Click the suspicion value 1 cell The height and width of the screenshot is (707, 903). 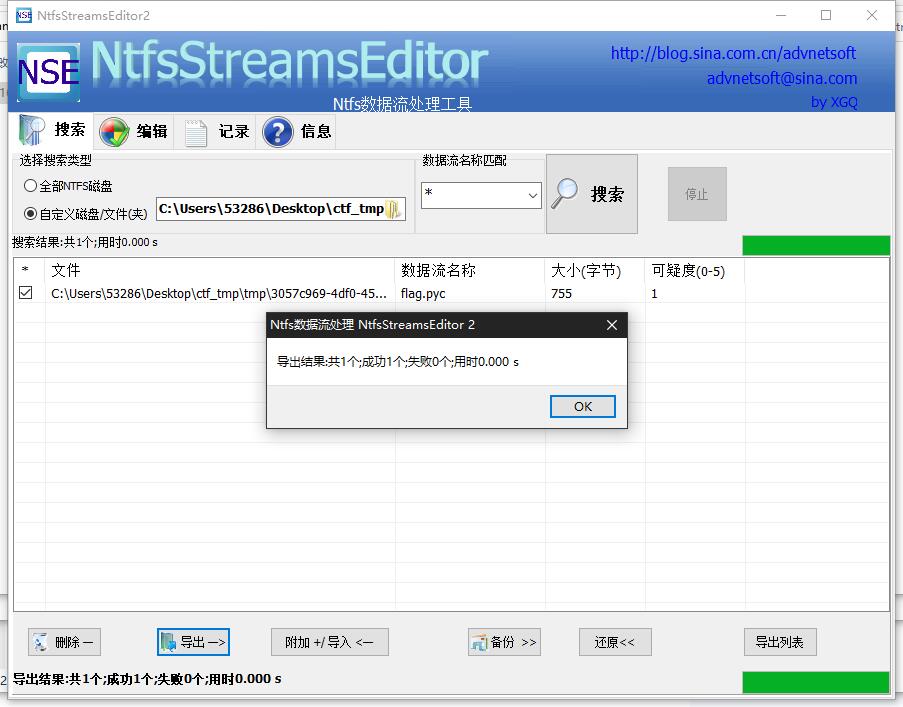click(654, 294)
